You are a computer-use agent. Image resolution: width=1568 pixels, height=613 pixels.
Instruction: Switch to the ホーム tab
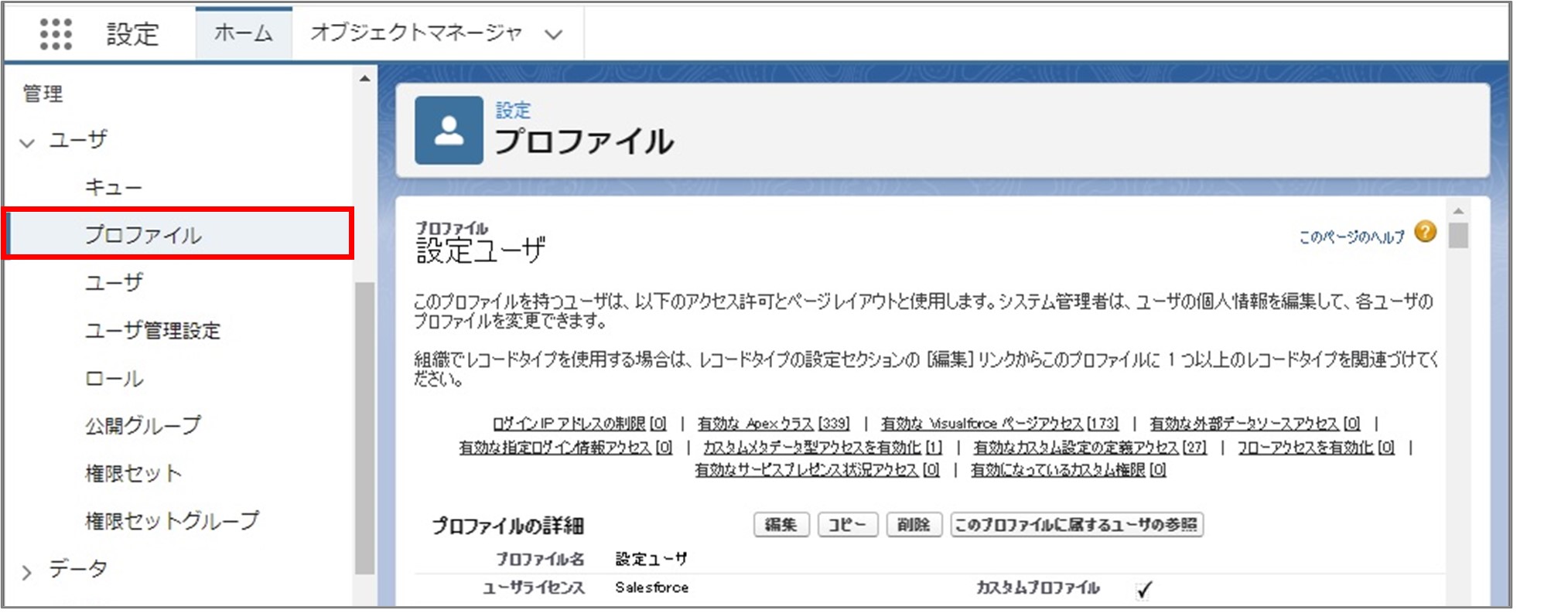tap(243, 33)
